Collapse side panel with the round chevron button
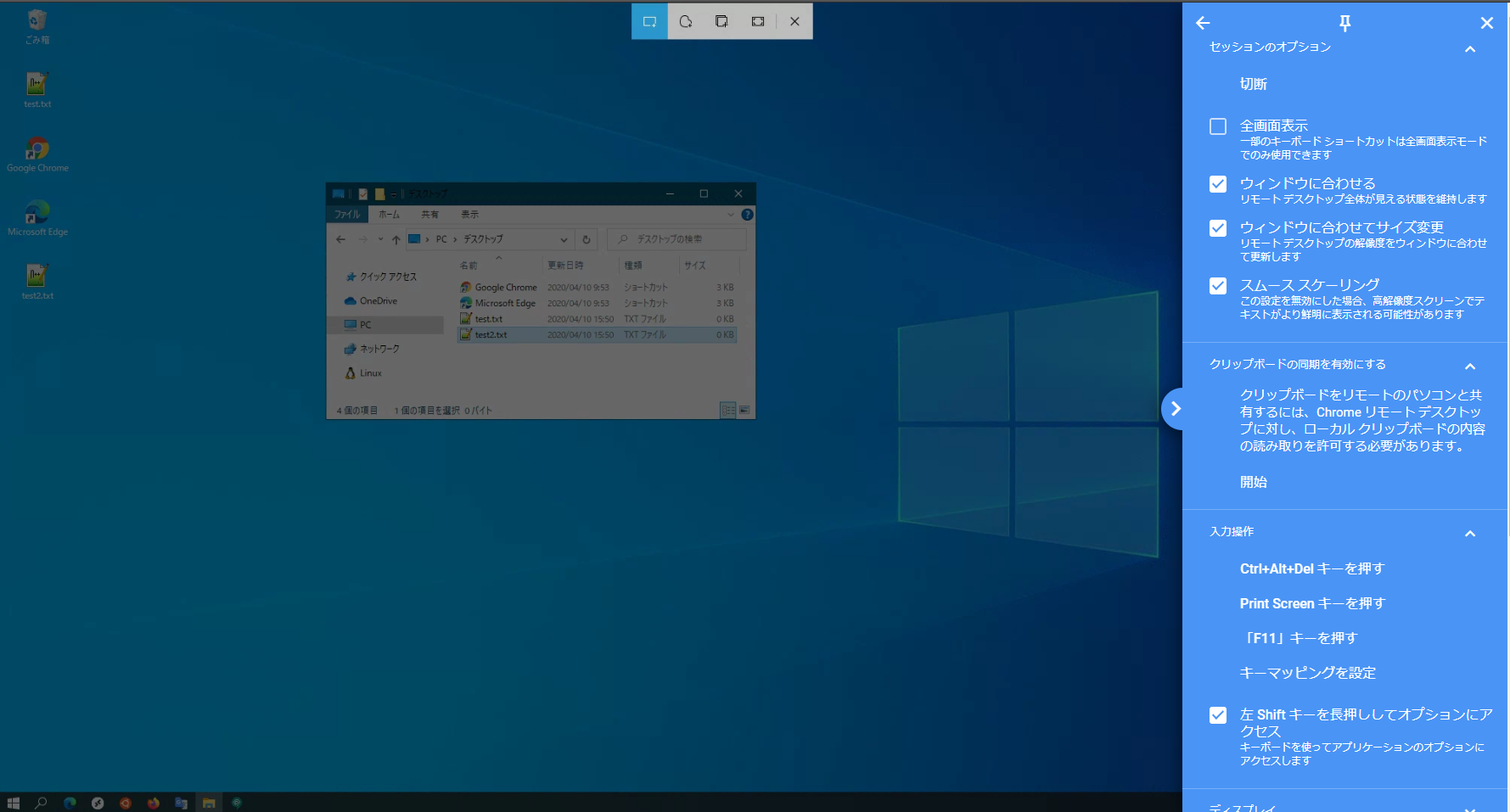 [x=1175, y=409]
